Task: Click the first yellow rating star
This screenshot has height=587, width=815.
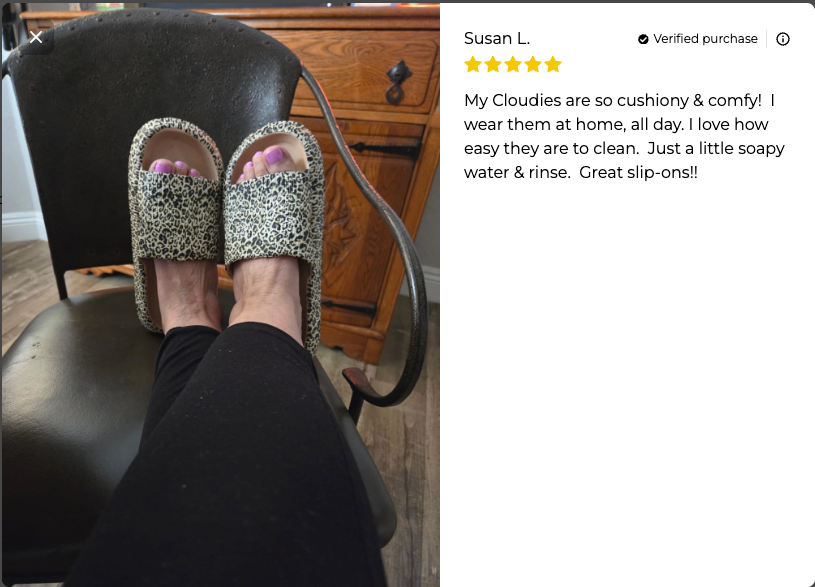Action: [x=473, y=64]
